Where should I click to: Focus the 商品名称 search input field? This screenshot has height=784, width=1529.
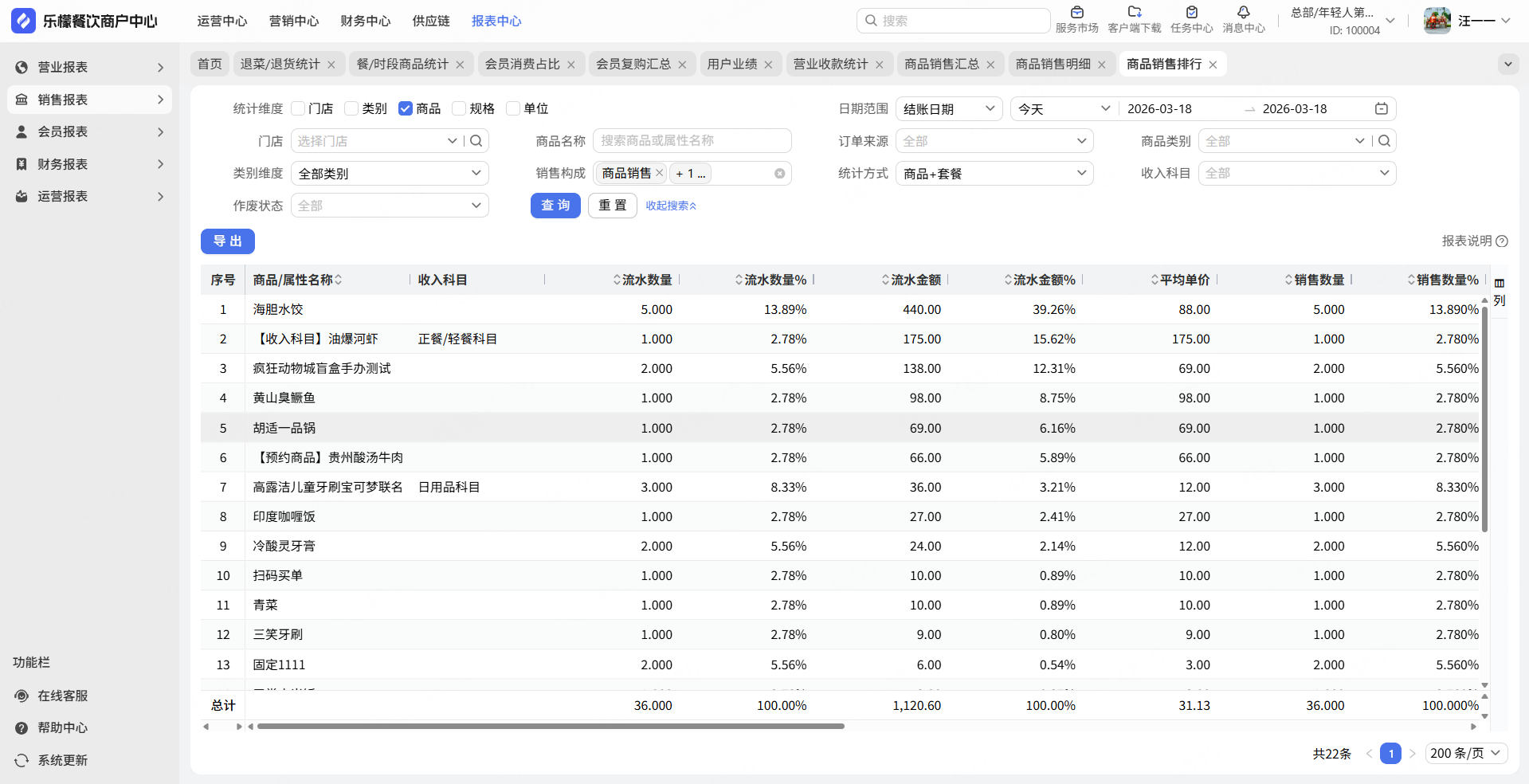tap(692, 141)
